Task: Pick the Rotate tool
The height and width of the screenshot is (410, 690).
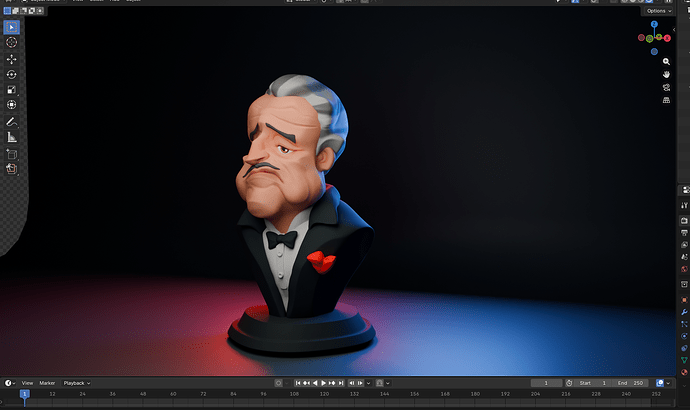Action: tap(11, 74)
